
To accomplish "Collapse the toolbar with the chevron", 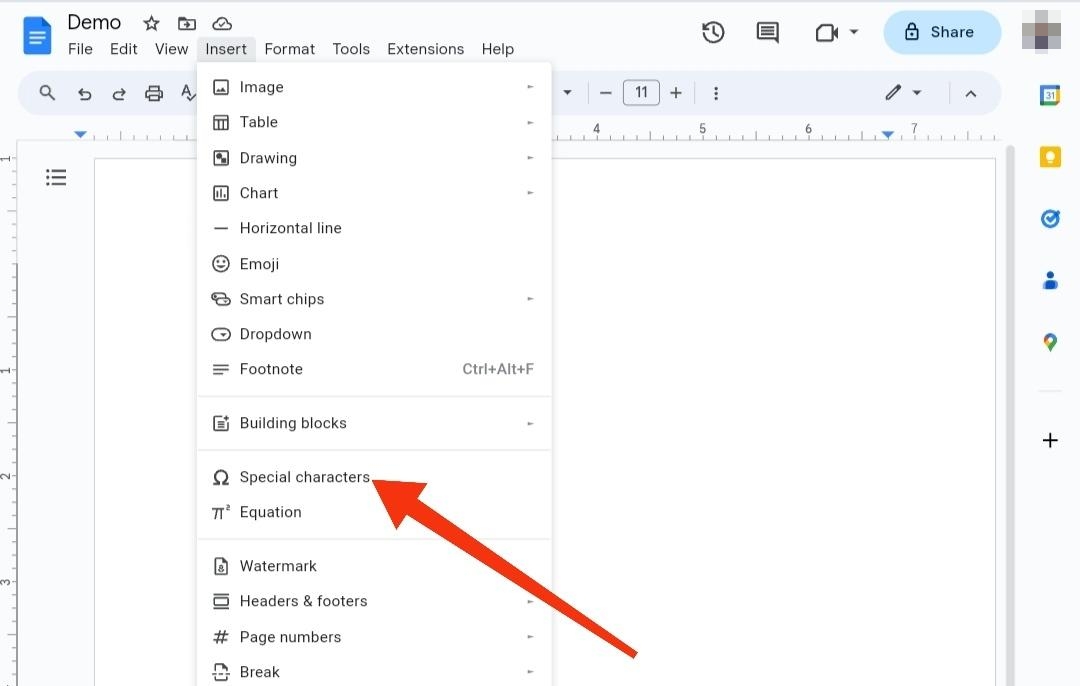I will click(x=971, y=92).
